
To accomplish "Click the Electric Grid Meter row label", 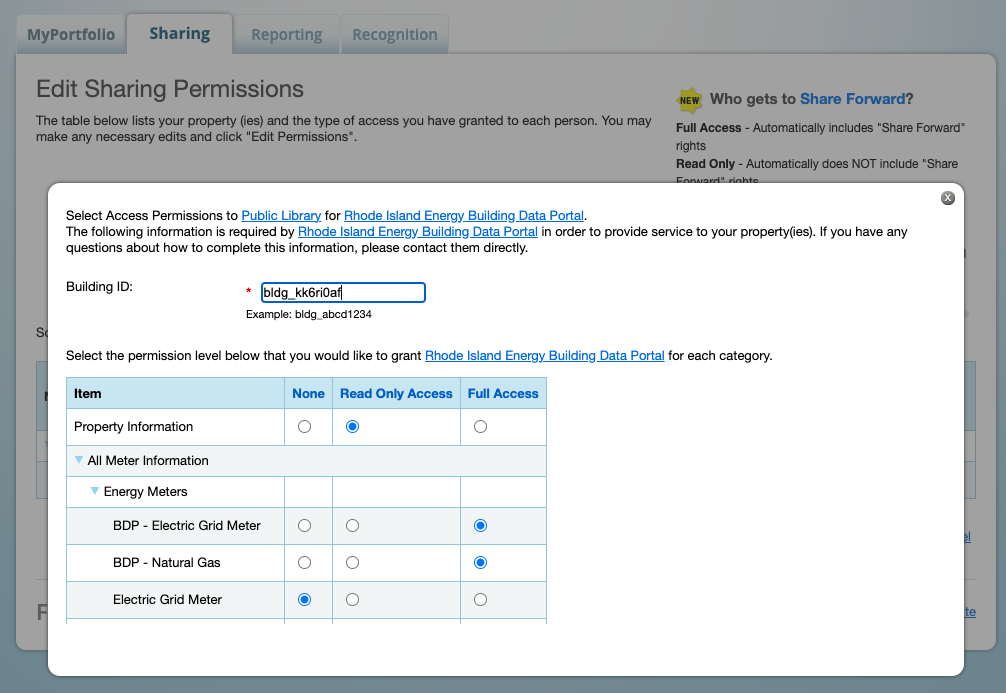I will pyautogui.click(x=167, y=599).
